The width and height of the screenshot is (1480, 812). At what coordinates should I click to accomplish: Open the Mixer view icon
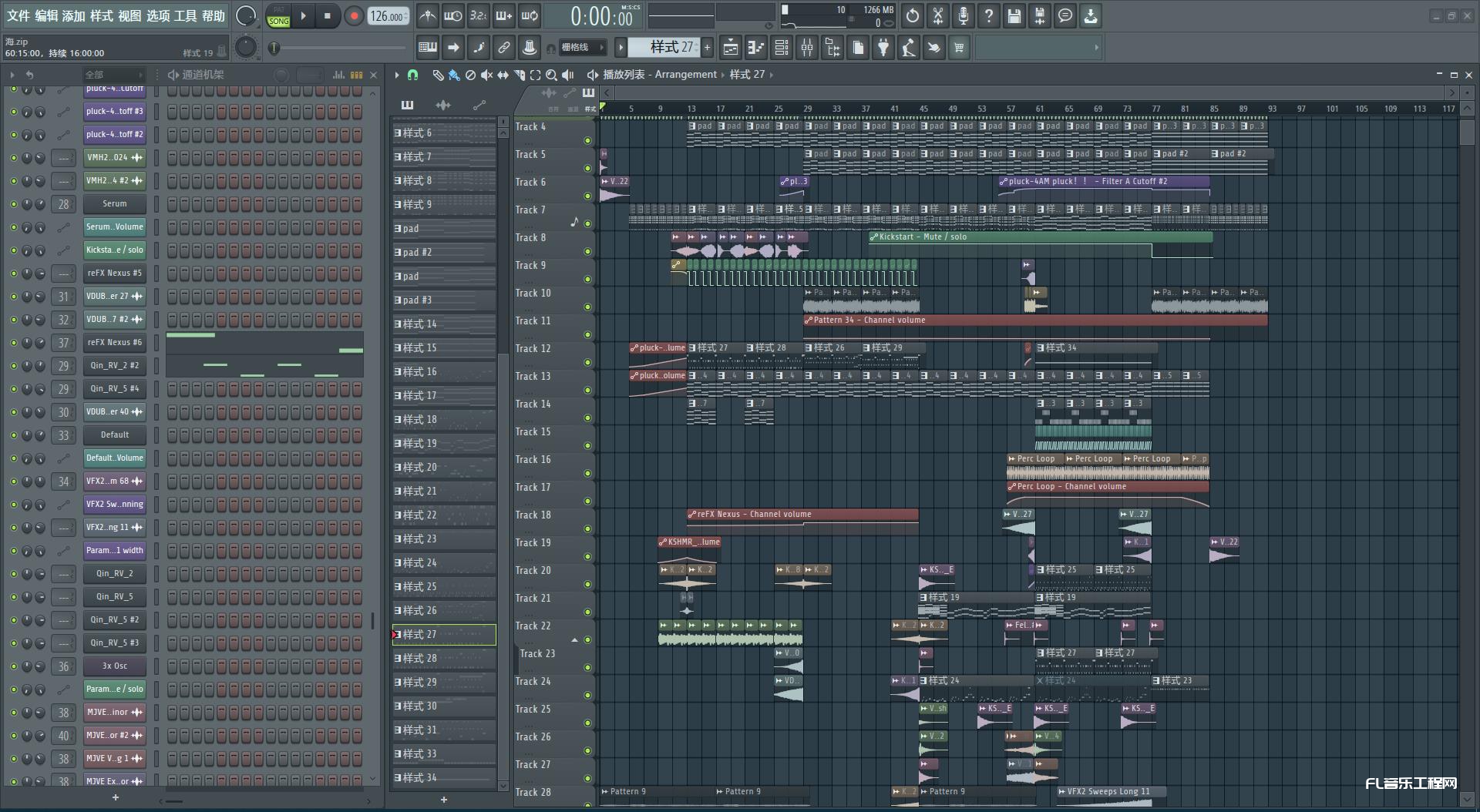pos(807,48)
